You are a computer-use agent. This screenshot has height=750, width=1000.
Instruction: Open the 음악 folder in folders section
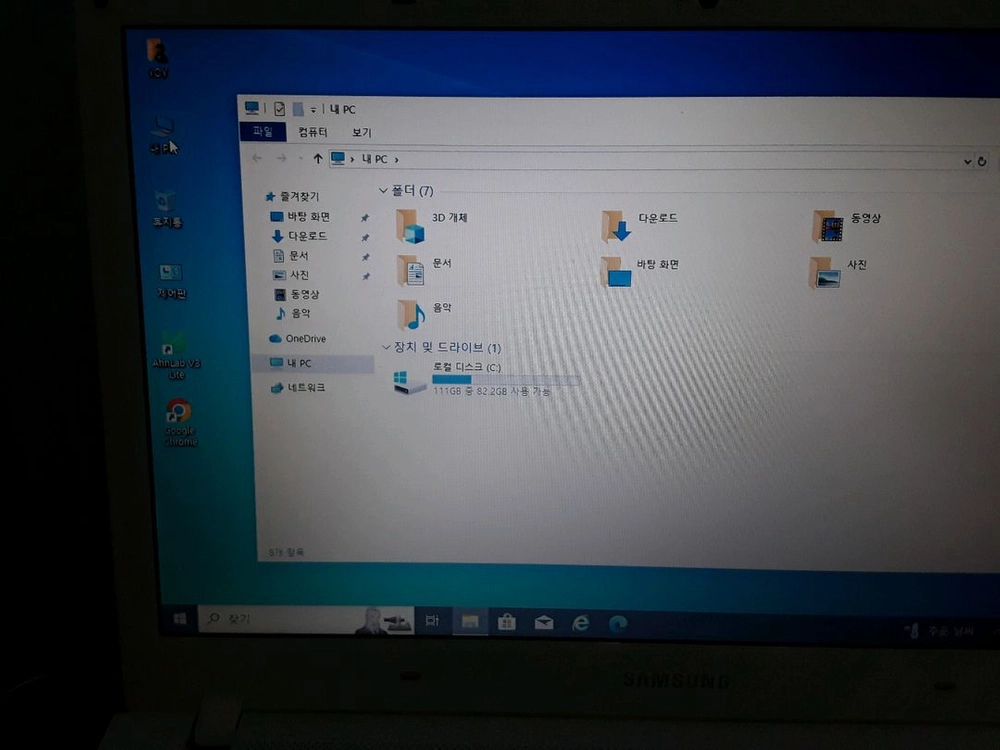point(423,314)
